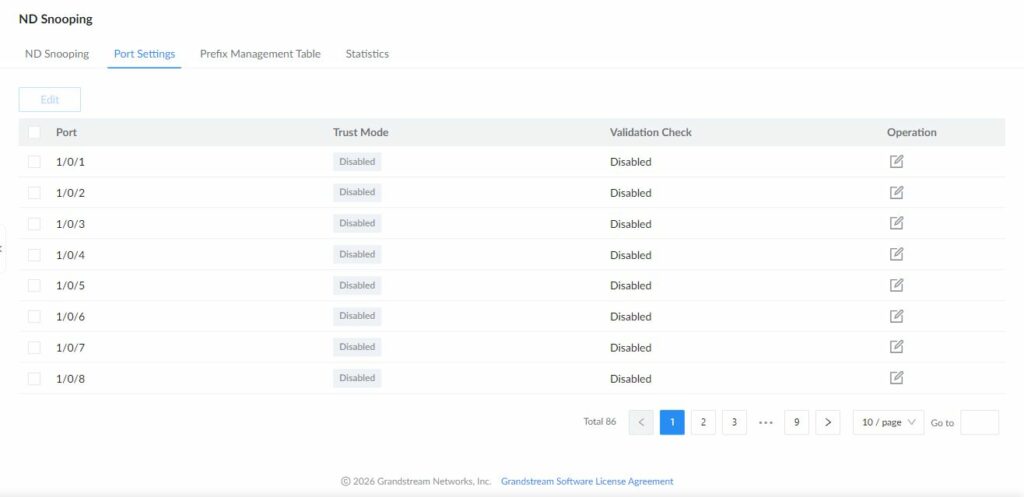Check the box for port 1/0/4
Viewport: 1024px width, 497px height.
pyautogui.click(x=34, y=255)
